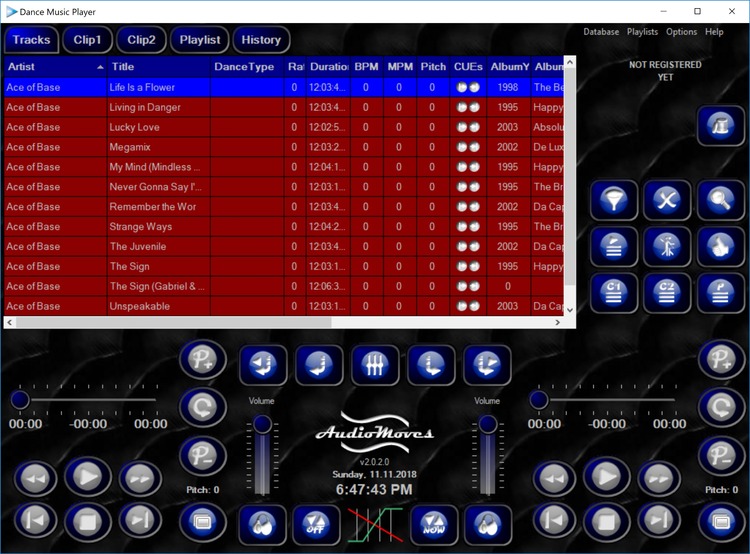750x554 pixels.
Task: Add track to the C2 list icon
Action: click(x=667, y=293)
